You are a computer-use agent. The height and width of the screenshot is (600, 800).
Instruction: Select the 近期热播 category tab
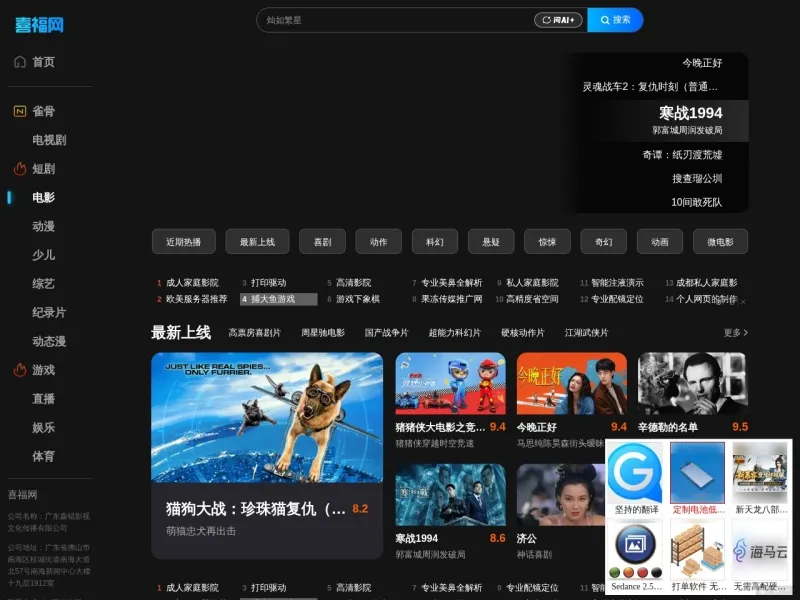click(184, 242)
